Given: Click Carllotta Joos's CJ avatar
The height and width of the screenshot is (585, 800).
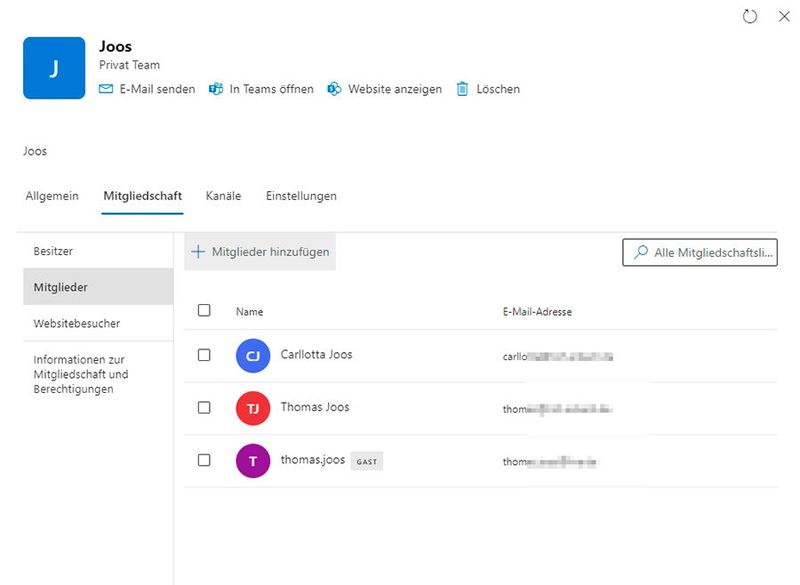Looking at the screenshot, I should pos(253,356).
